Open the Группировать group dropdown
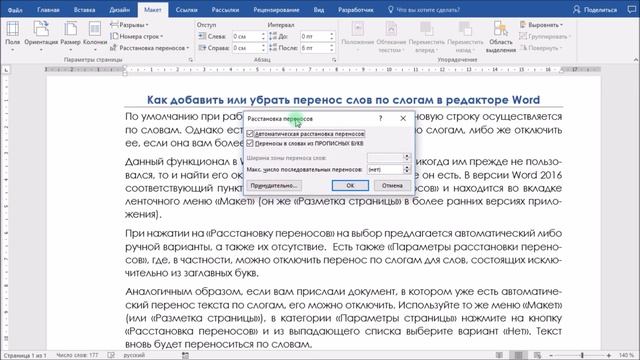The width and height of the screenshot is (640, 360). point(544,36)
